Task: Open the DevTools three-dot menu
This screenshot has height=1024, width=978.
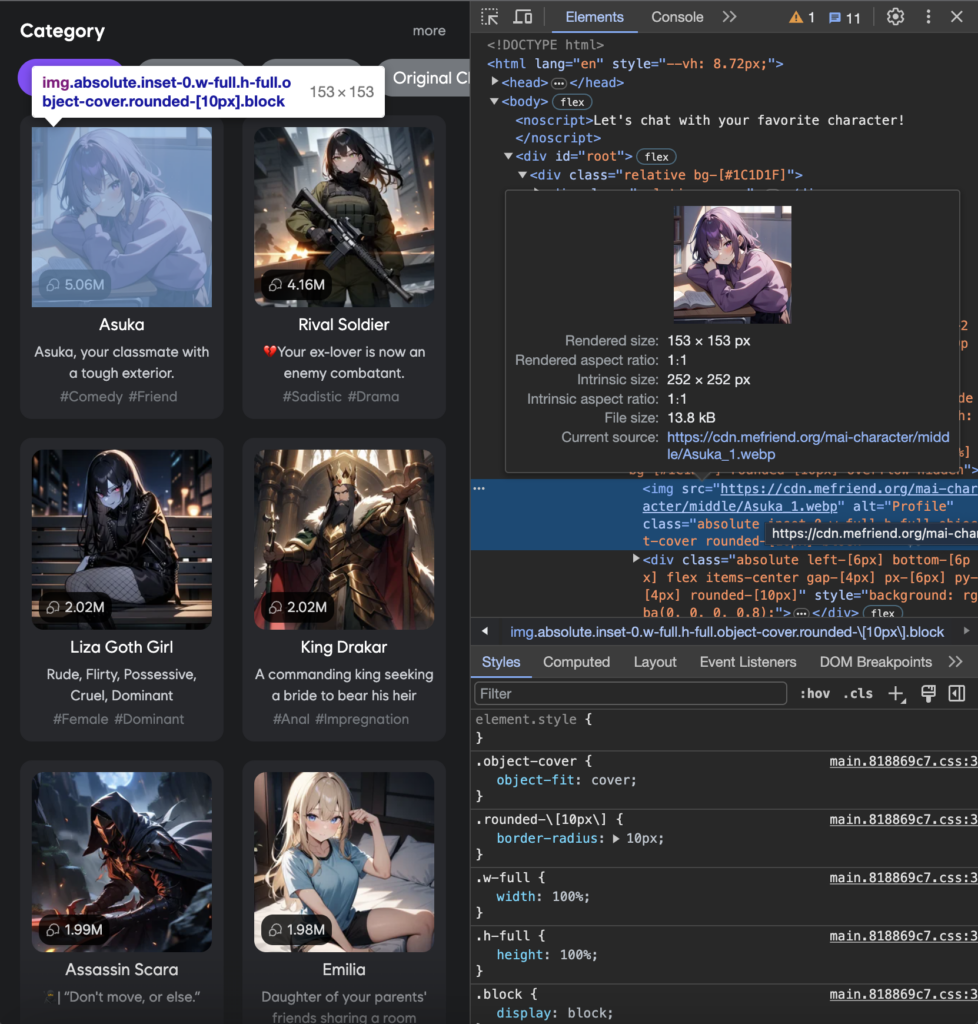Action: (928, 17)
